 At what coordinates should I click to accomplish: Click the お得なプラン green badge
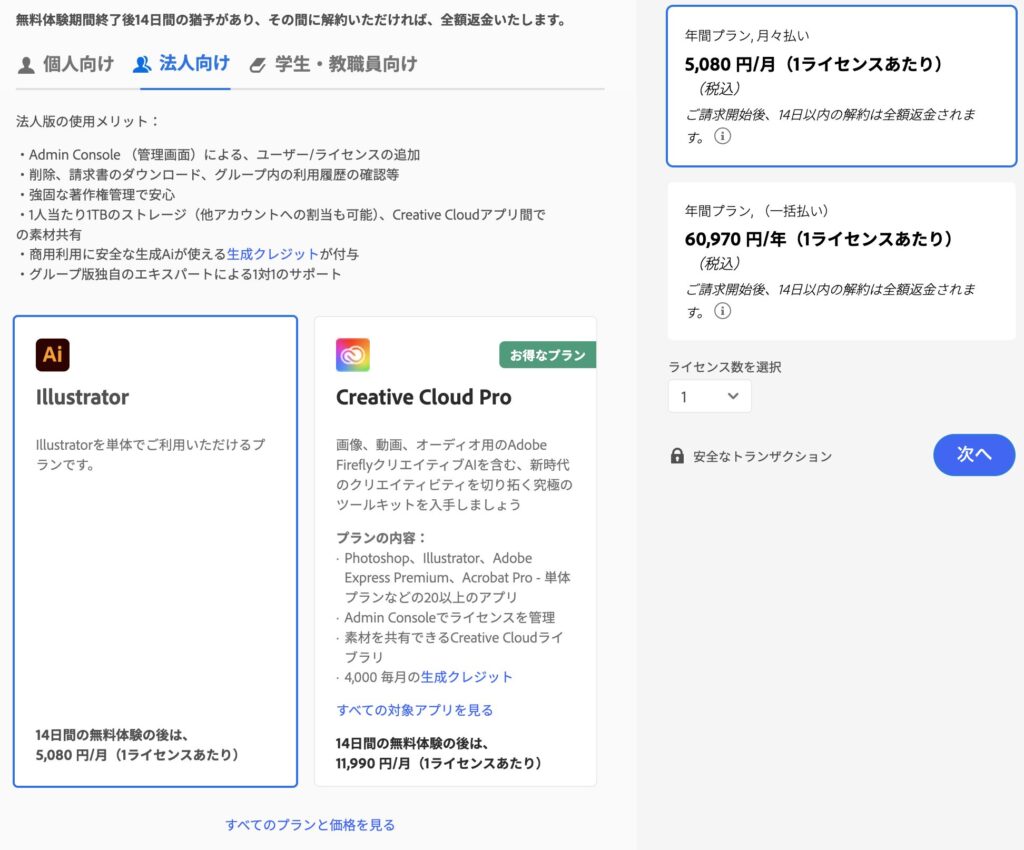[x=547, y=355]
